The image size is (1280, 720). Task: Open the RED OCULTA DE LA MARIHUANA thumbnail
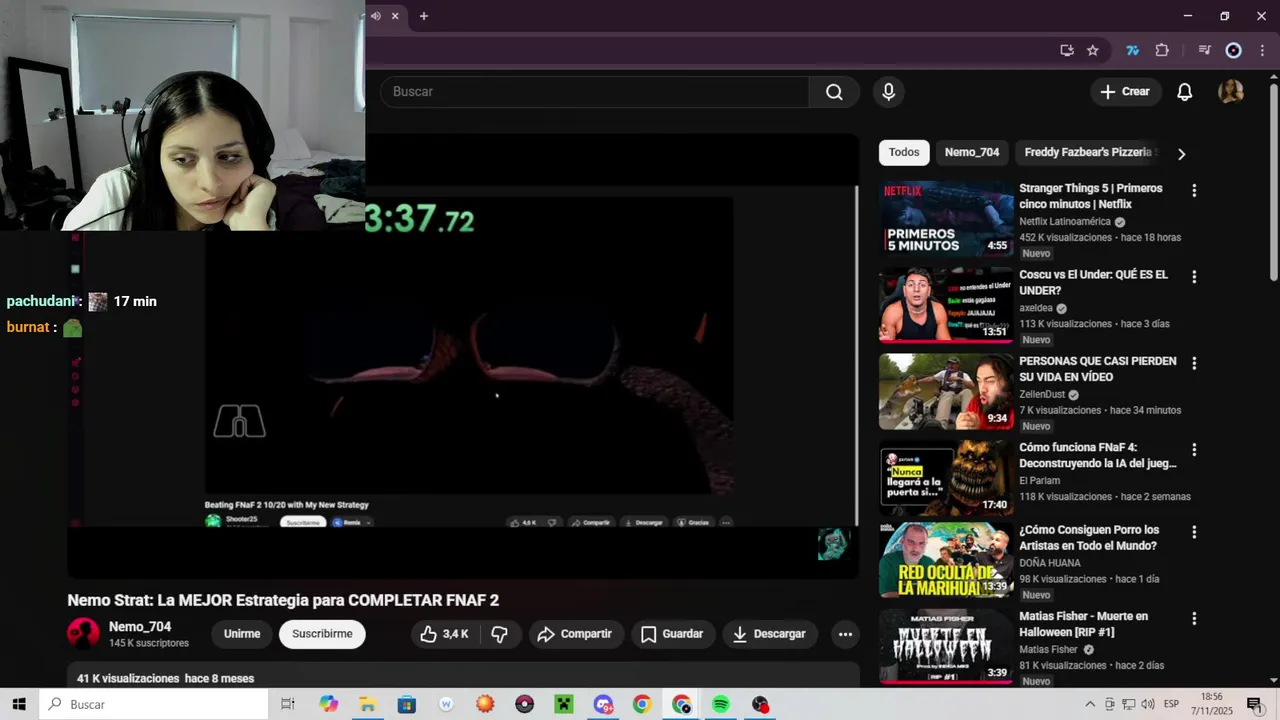(946, 560)
